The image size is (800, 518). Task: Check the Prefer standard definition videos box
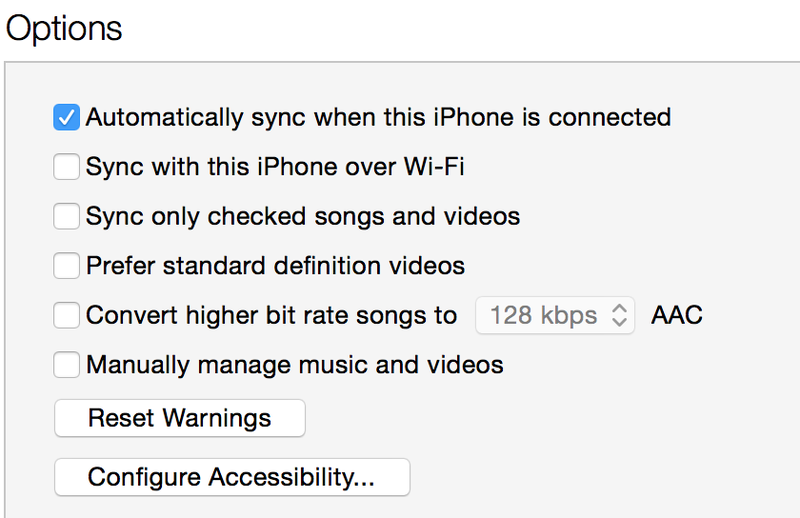tap(66, 265)
